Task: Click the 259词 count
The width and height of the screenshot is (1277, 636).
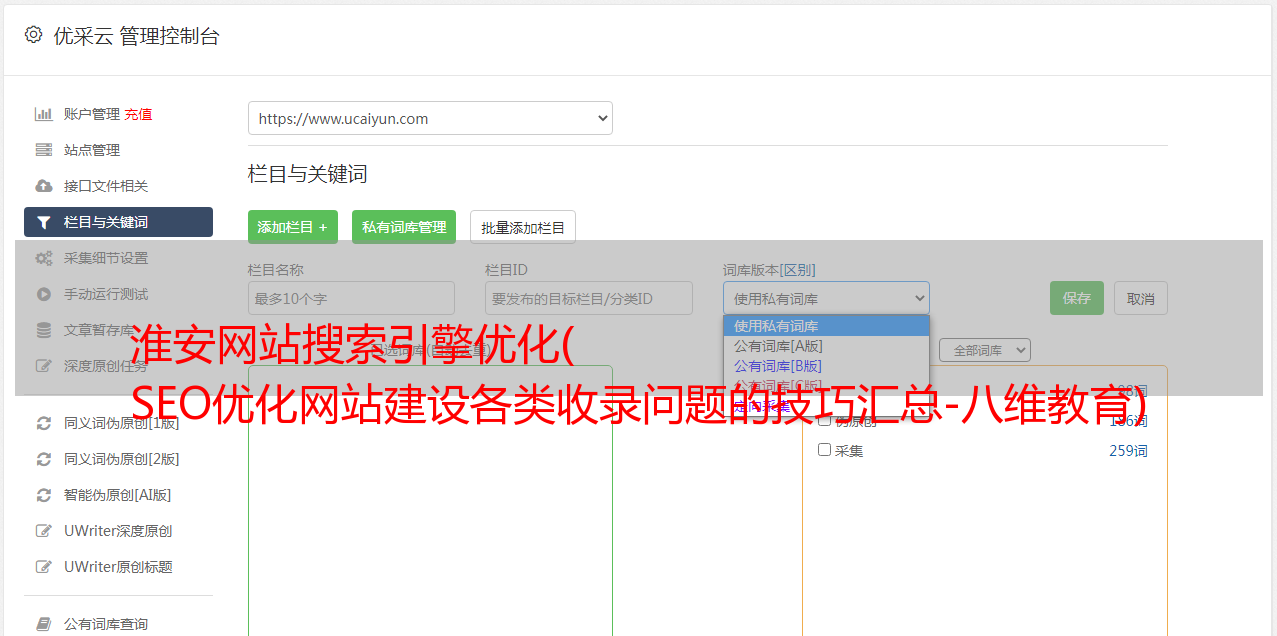Action: coord(1128,451)
